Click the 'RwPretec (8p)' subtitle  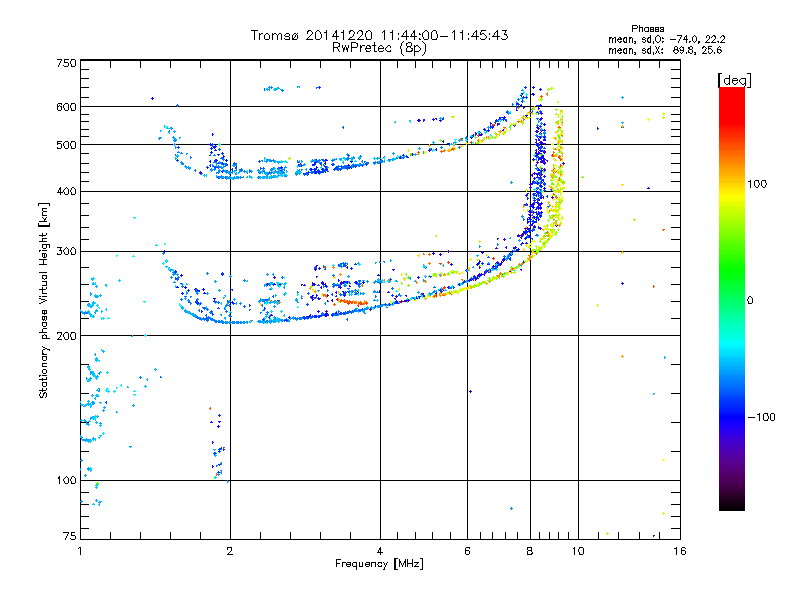click(x=379, y=48)
